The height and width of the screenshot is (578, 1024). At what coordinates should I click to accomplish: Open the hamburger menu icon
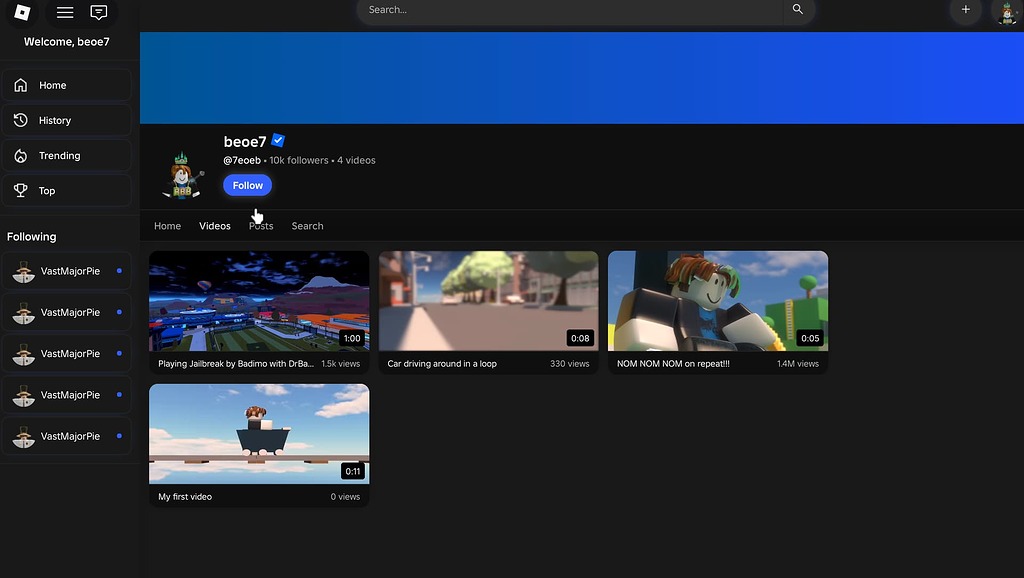[65, 12]
